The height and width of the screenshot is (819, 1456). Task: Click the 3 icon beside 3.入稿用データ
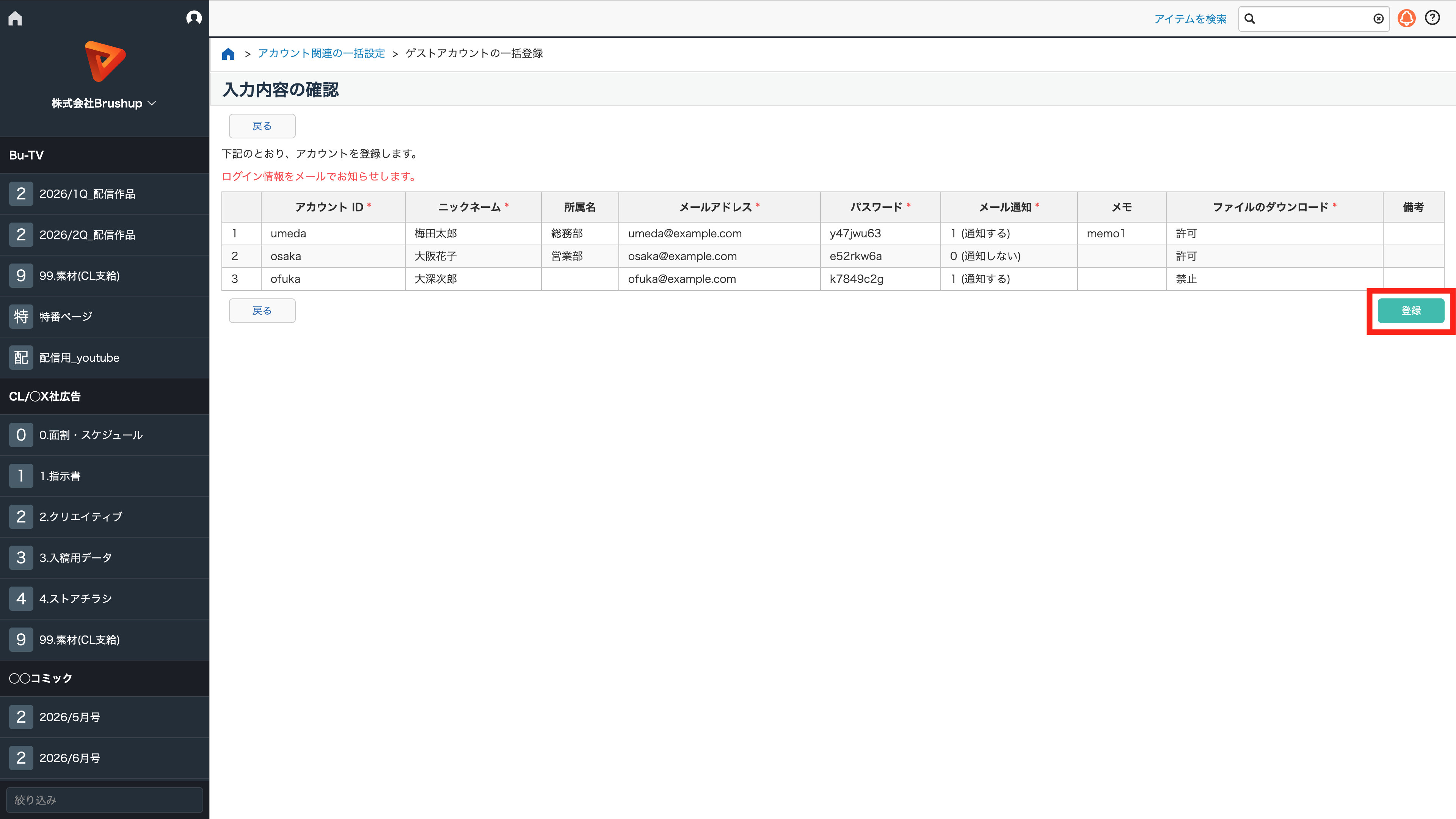pyautogui.click(x=21, y=558)
